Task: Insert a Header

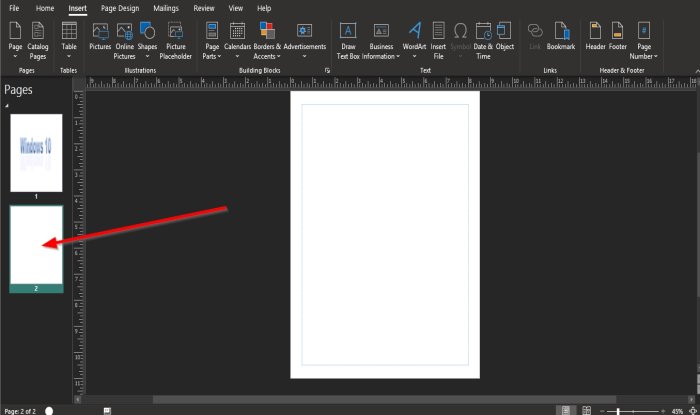Action: click(595, 37)
